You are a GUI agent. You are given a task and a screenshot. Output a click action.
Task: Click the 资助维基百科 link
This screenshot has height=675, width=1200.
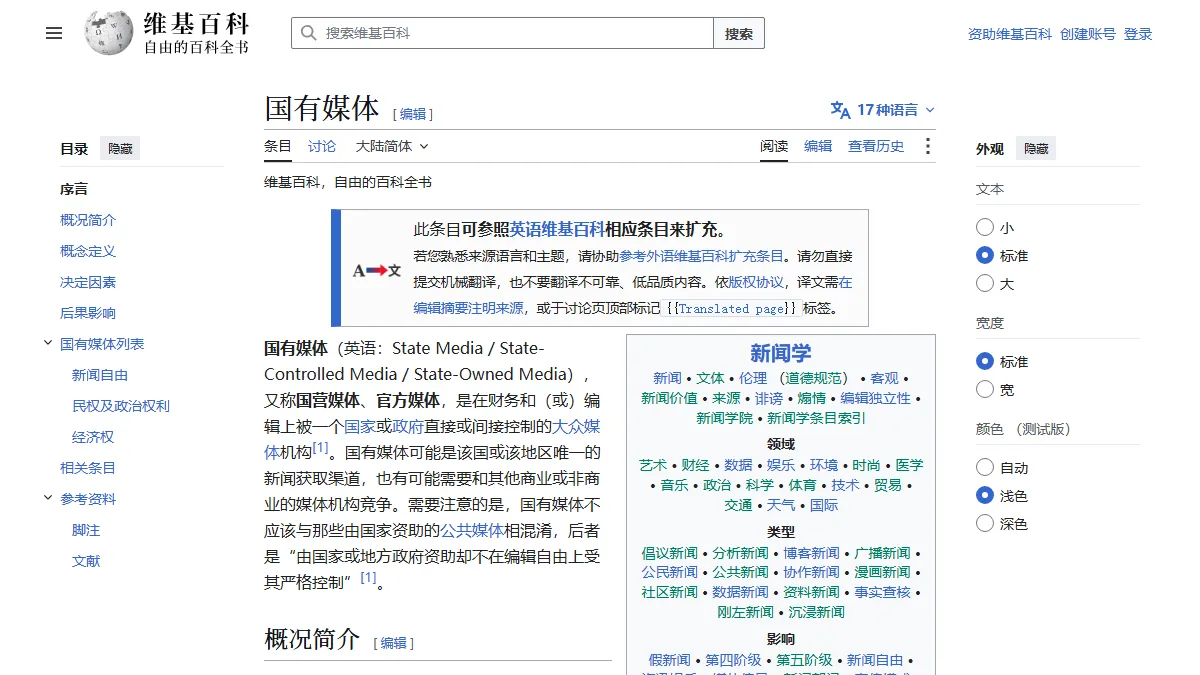(x=1010, y=34)
